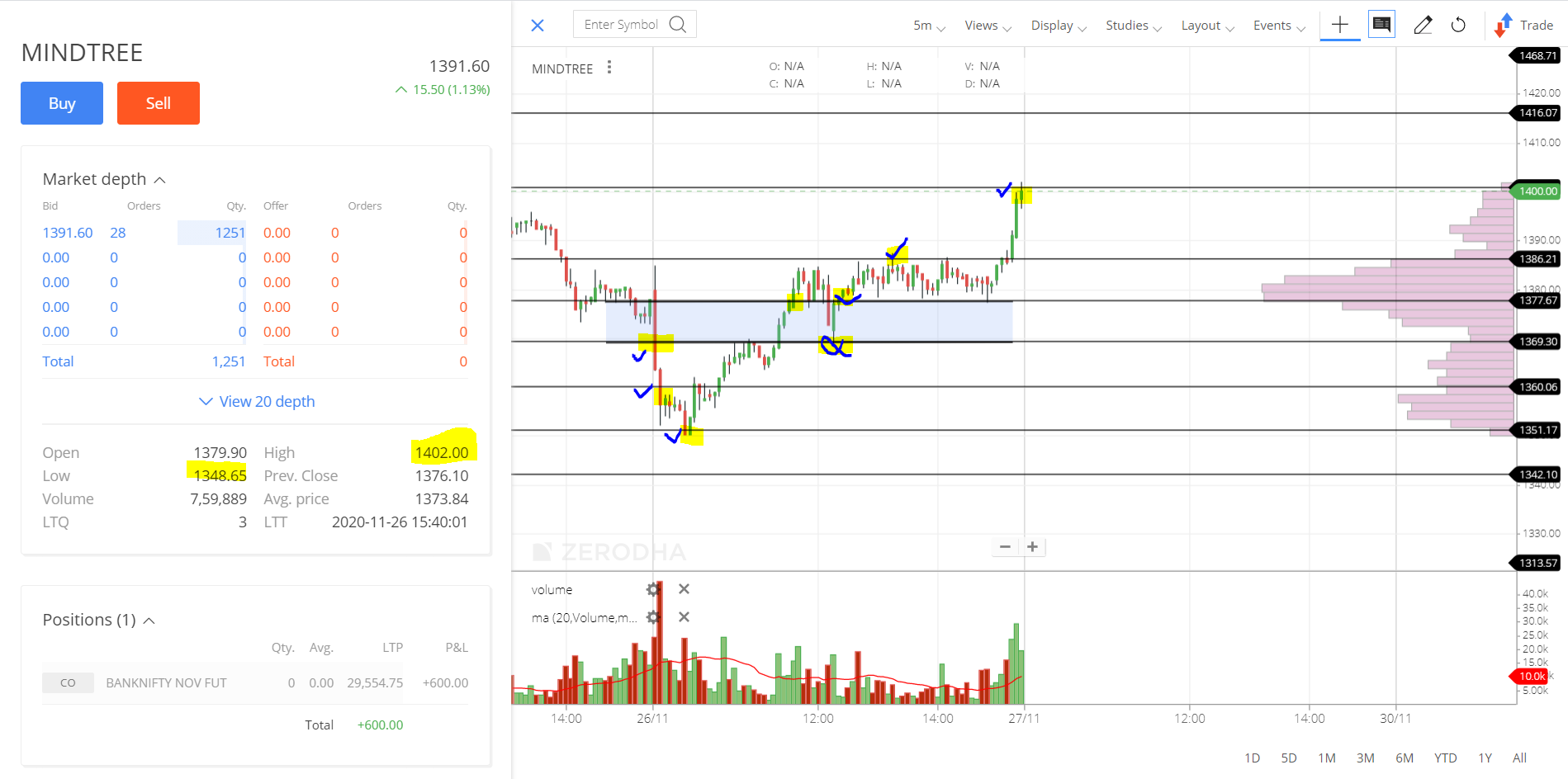The width and height of the screenshot is (1568, 779).
Task: Select the BANKNIFTY NOV FUT position row
Action: tap(255, 683)
